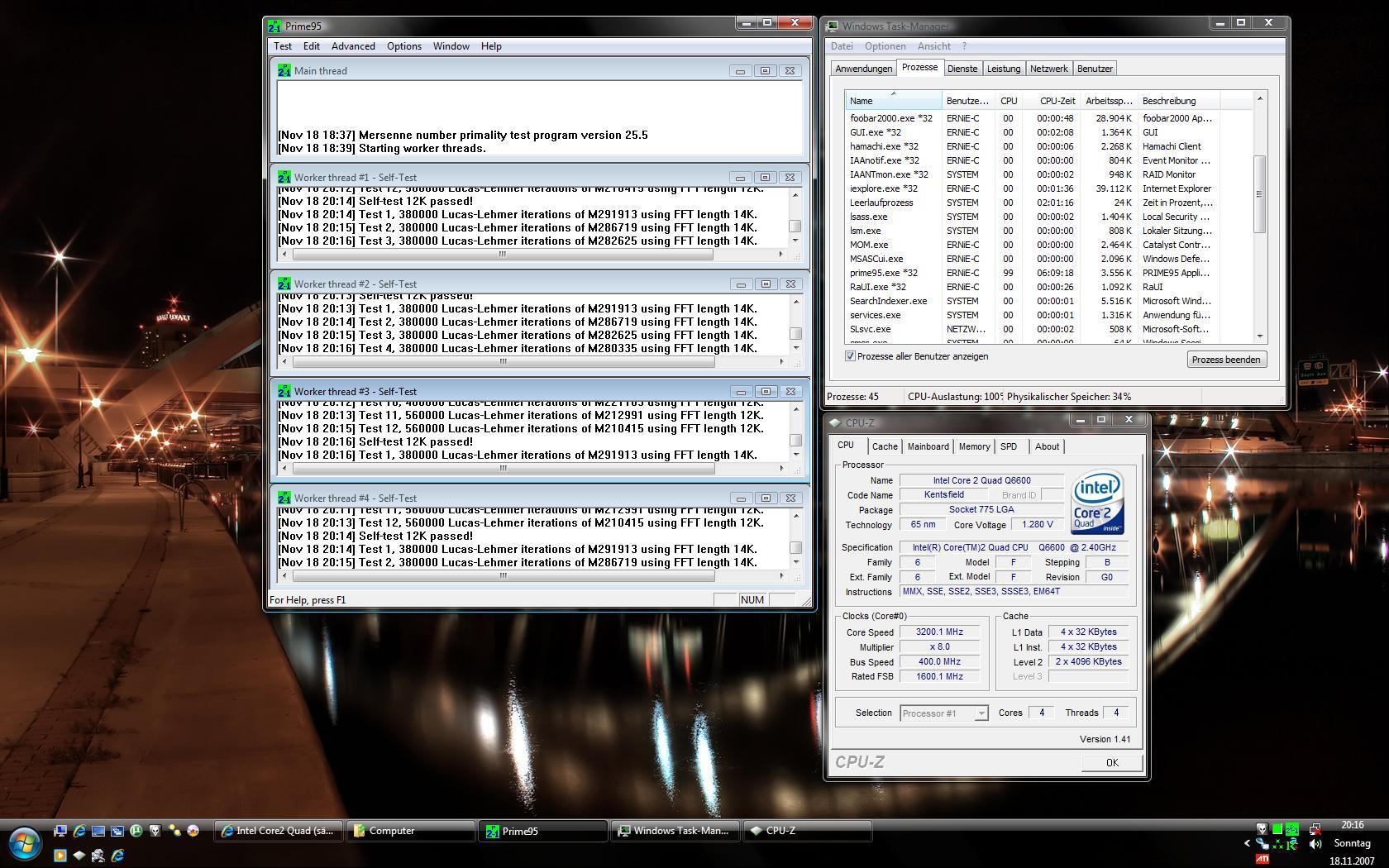Viewport: 1389px width, 868px height.
Task: Open the lower Internet Explorer quick launch icon
Action: tap(117, 856)
